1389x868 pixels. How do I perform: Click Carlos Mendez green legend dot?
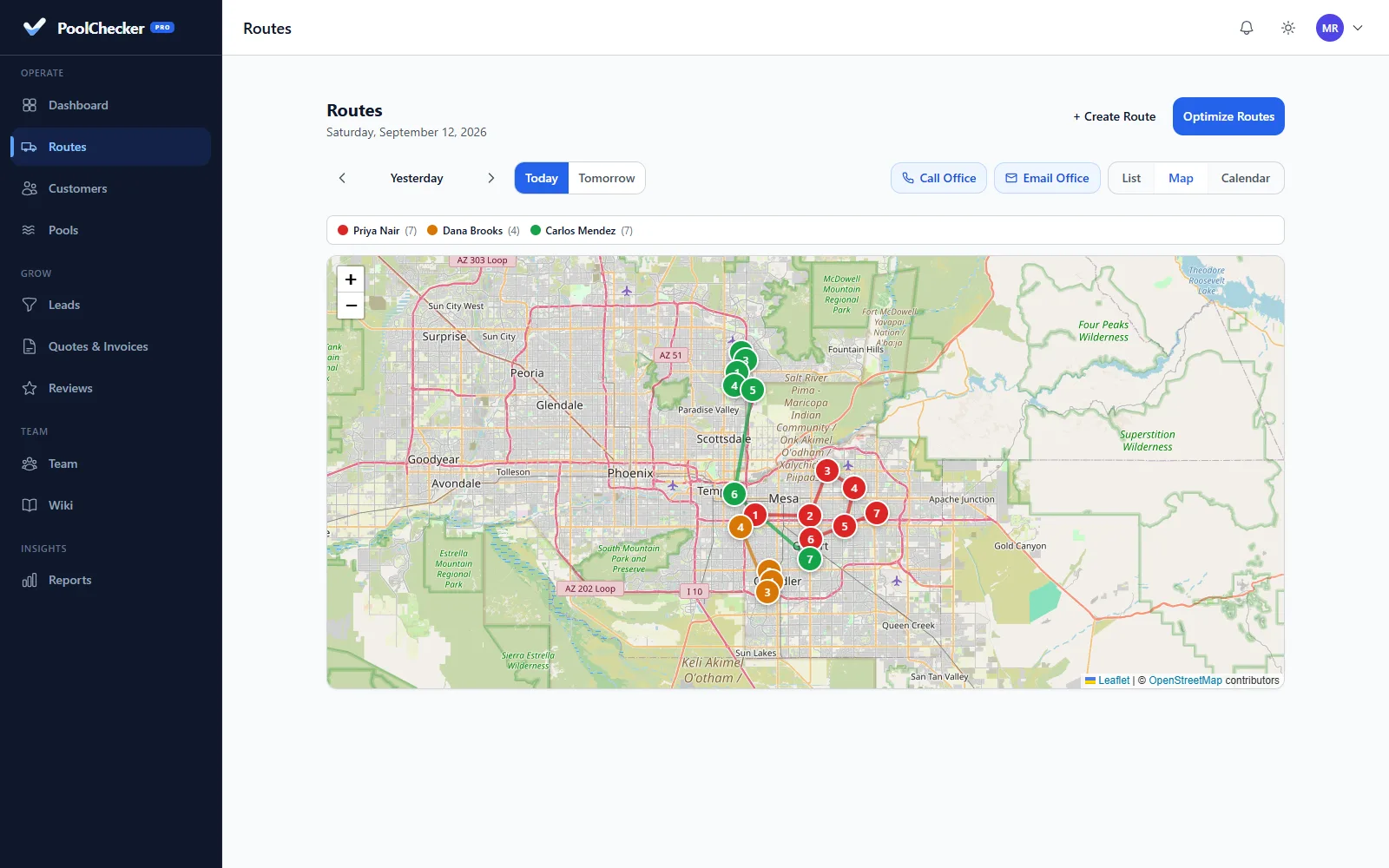[x=536, y=230]
